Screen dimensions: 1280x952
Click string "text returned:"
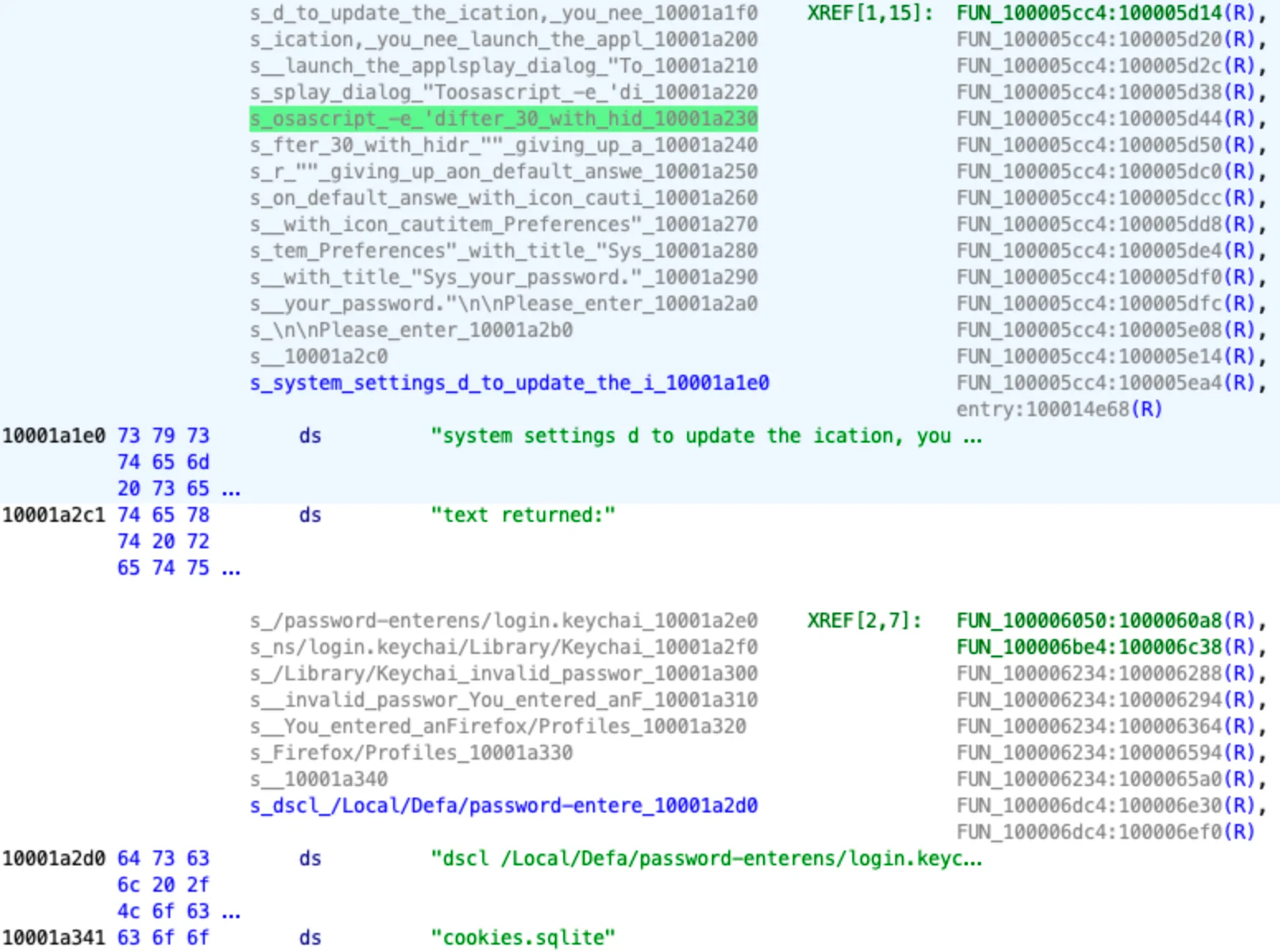523,515
